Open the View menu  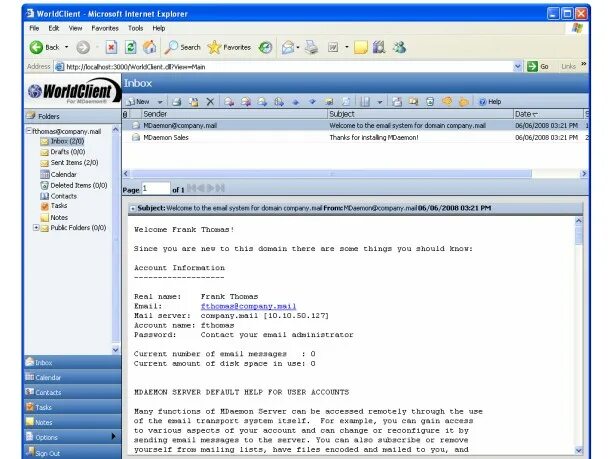[x=75, y=28]
